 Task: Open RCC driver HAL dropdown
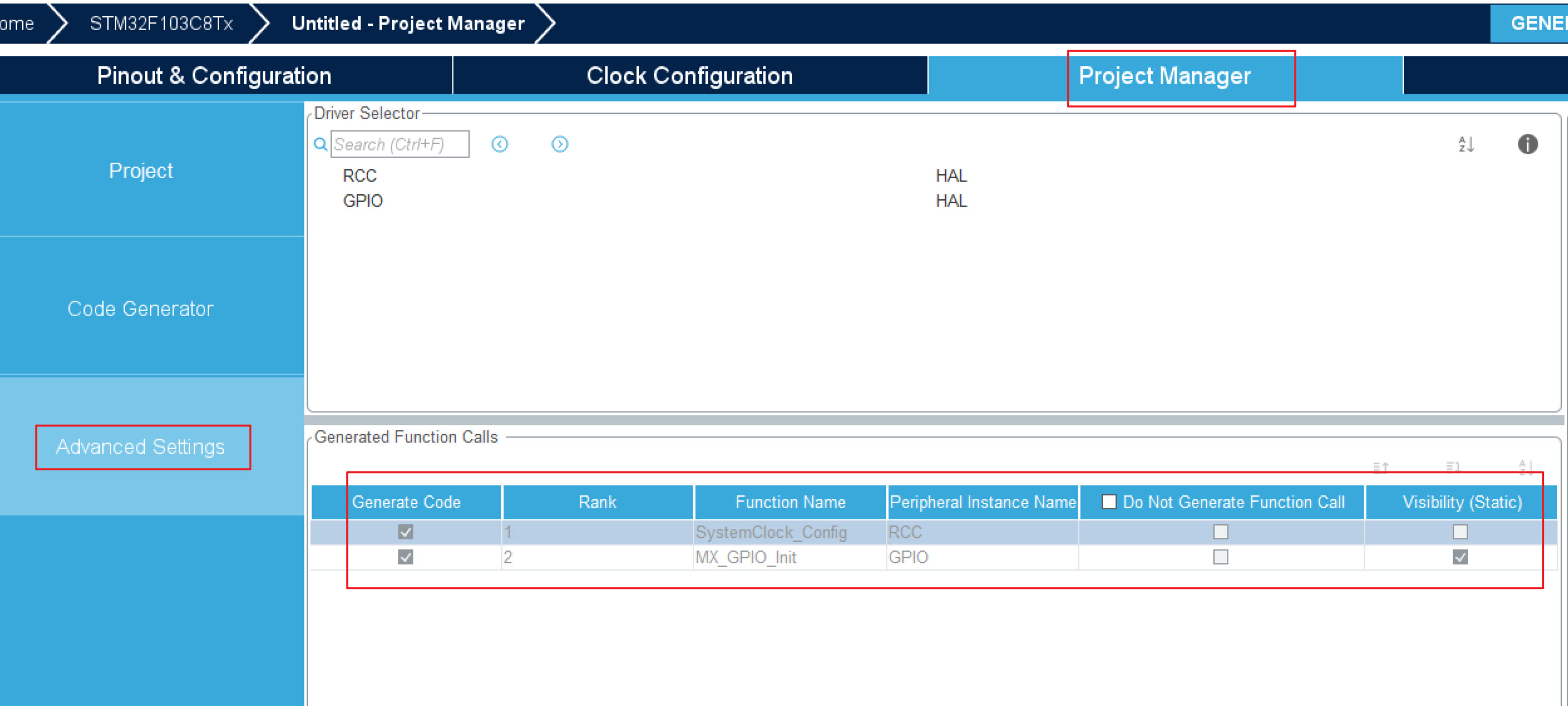(951, 176)
